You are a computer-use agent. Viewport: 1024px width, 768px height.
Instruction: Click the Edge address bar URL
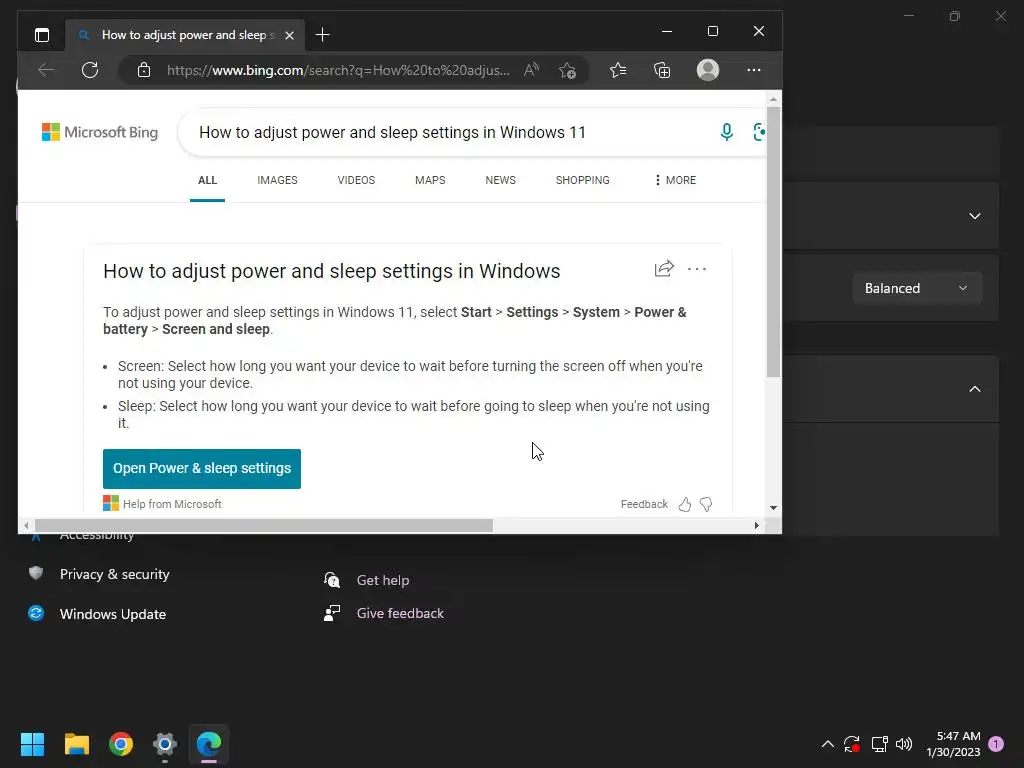[x=338, y=71]
